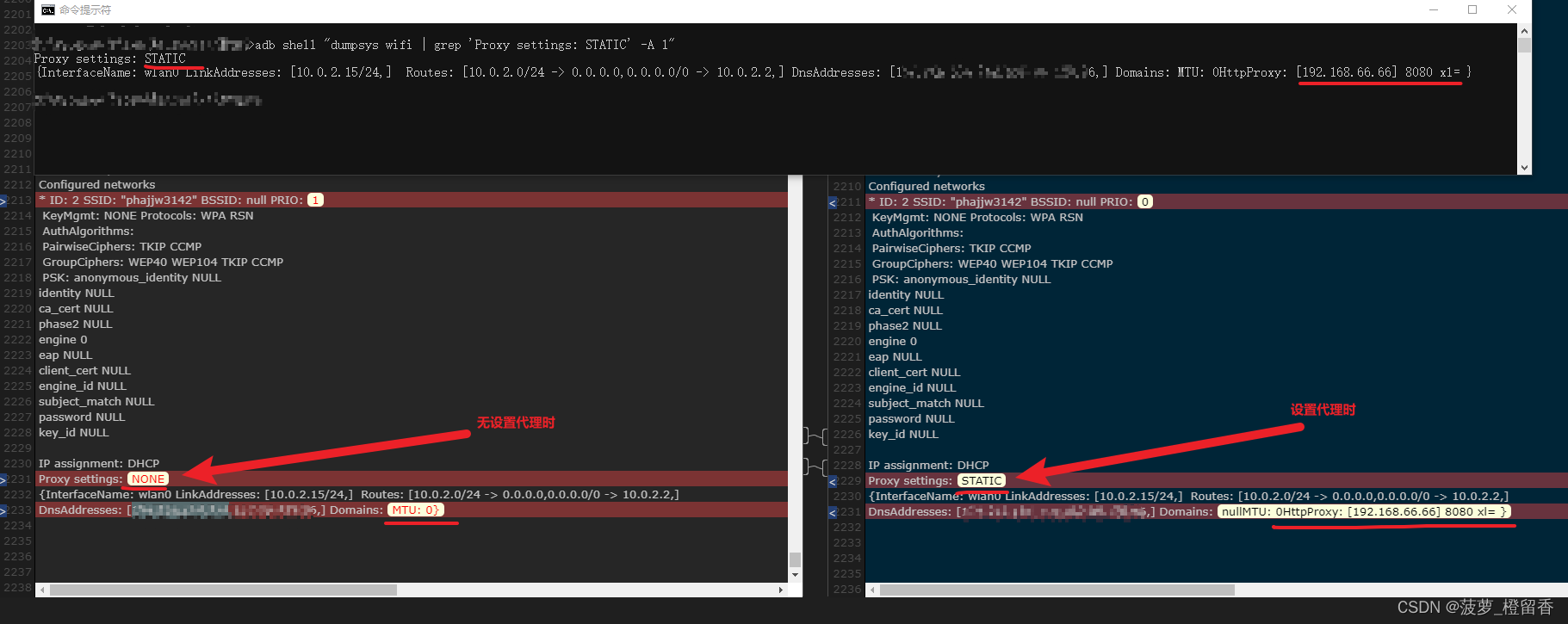Click the highlighted PRIO value 1 in left pane
The width and height of the screenshot is (1568, 624).
coord(315,201)
